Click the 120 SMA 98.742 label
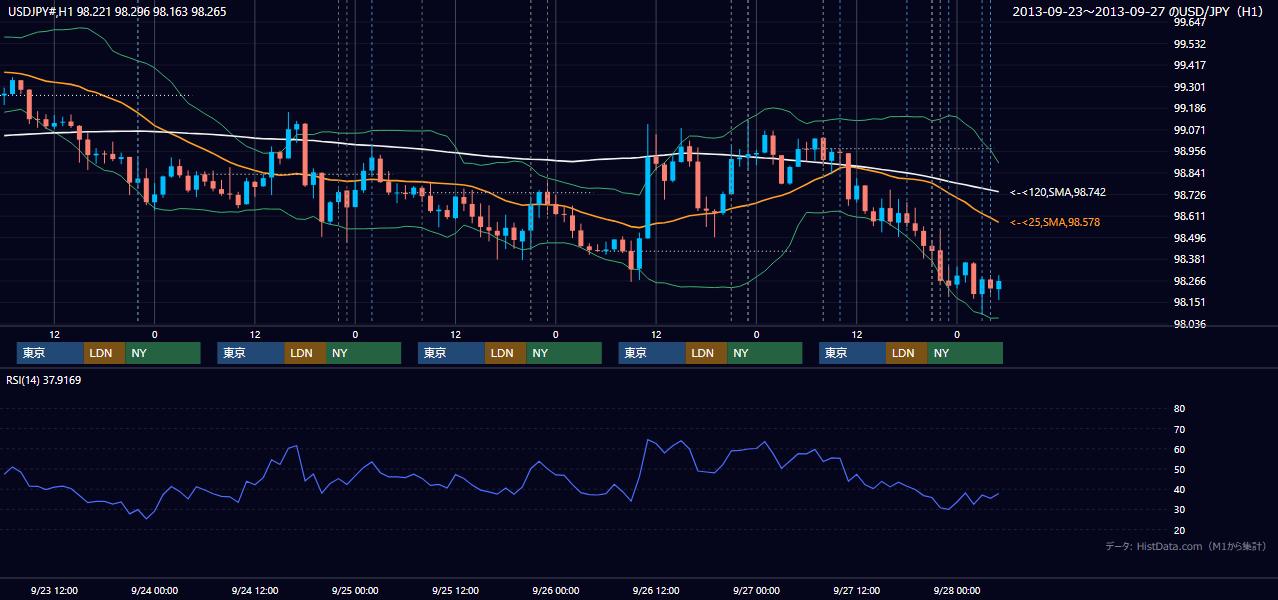 pos(1058,192)
